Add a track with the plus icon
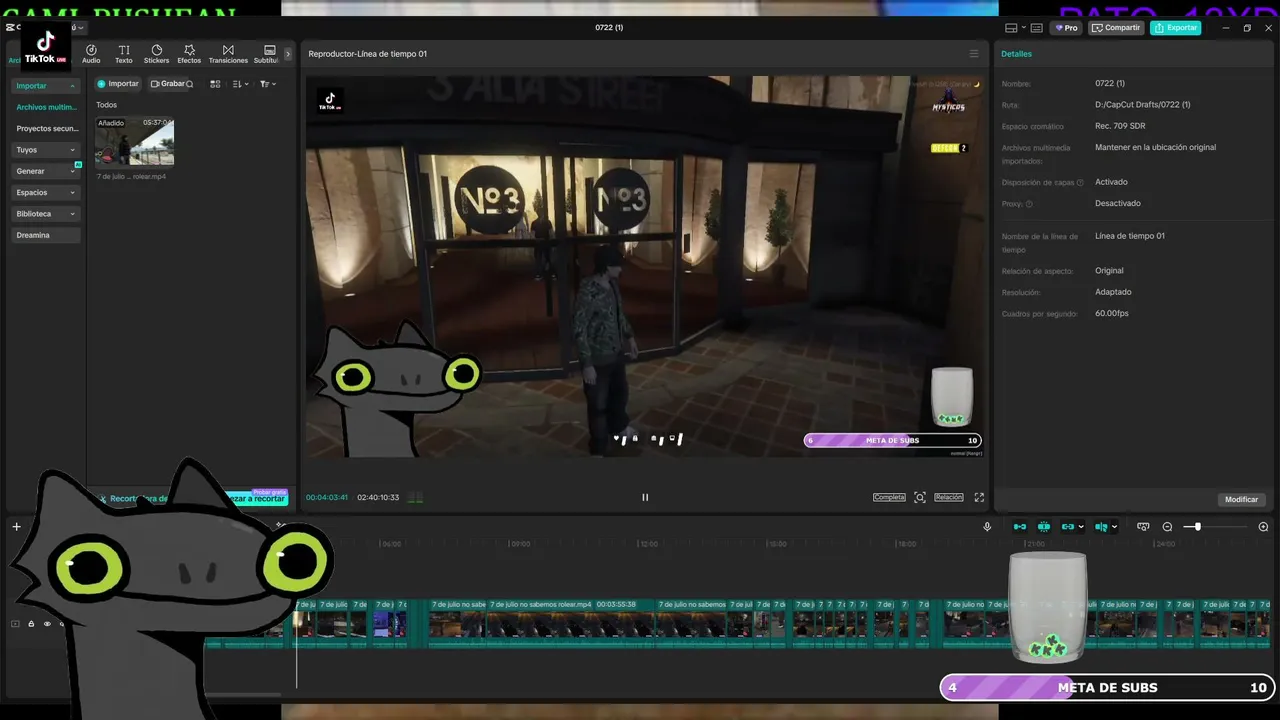Screen dimensions: 1280x720 click(x=16, y=527)
